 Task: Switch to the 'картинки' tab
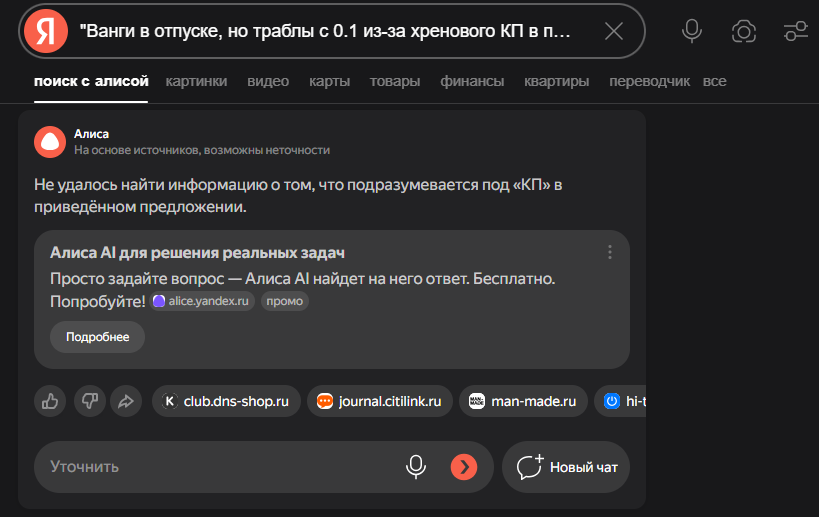coord(196,81)
